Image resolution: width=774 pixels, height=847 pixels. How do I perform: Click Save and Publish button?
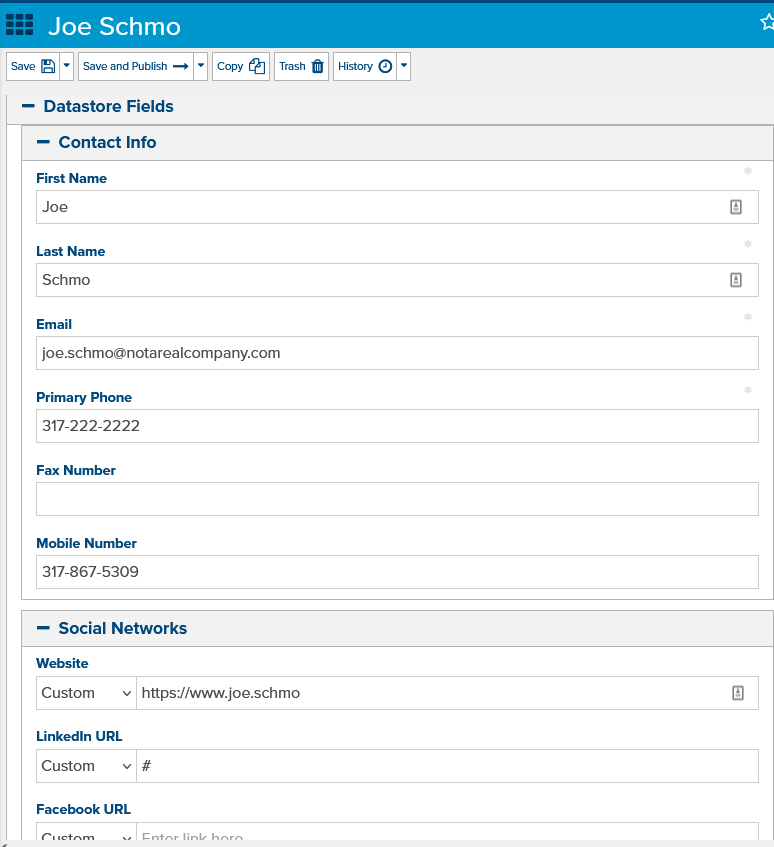point(136,66)
